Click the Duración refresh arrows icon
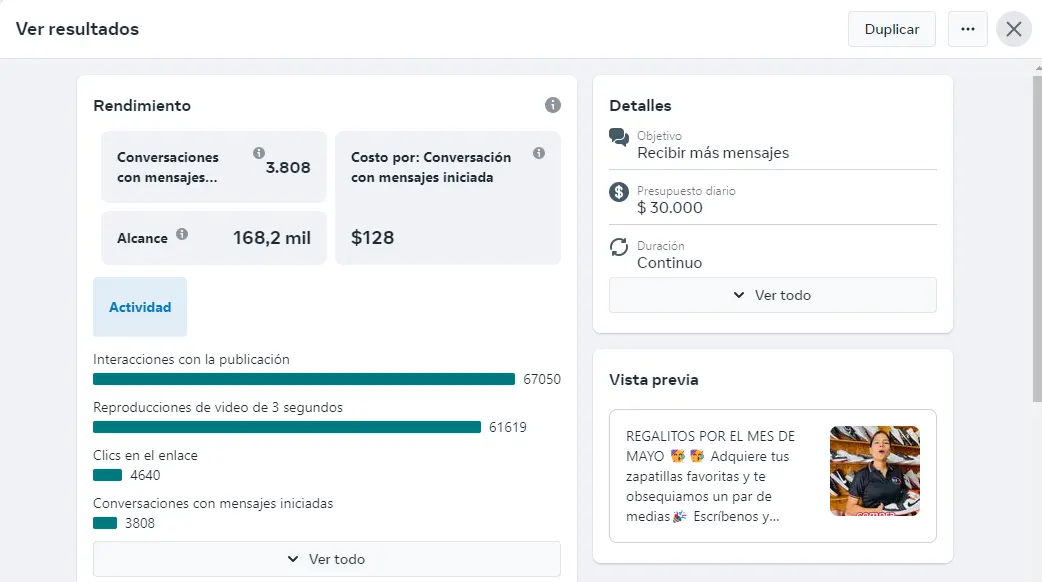This screenshot has height=582, width=1042. coord(619,247)
